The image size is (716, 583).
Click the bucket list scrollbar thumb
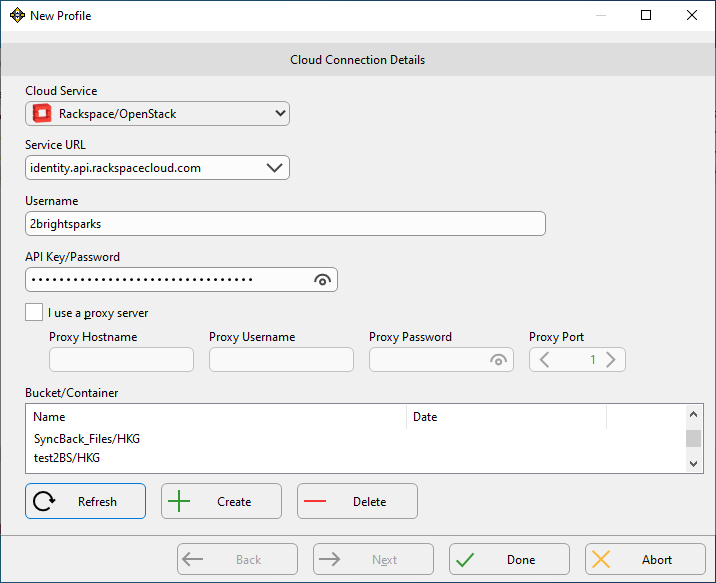click(693, 438)
